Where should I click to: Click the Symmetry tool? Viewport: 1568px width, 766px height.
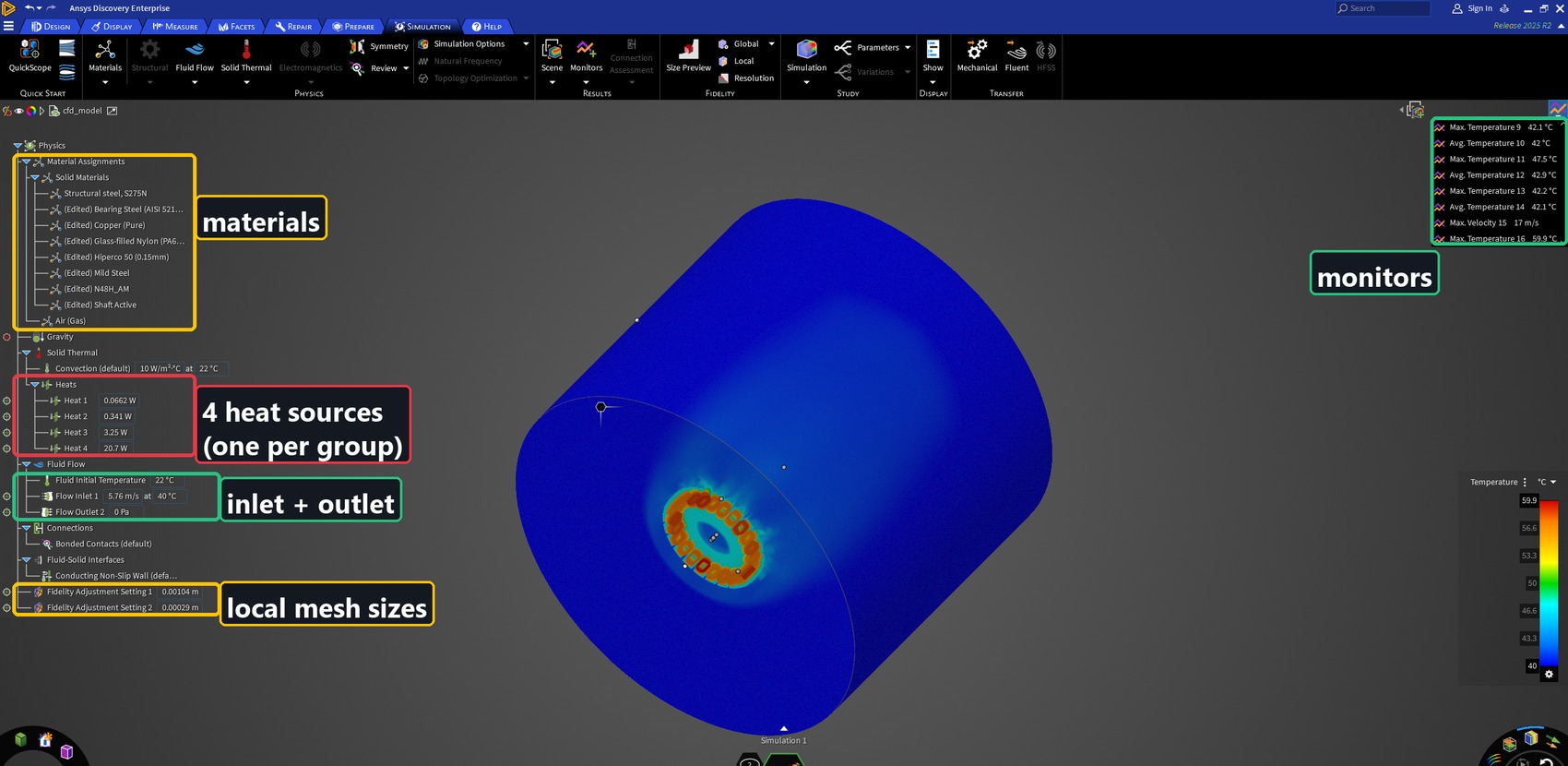tap(379, 46)
